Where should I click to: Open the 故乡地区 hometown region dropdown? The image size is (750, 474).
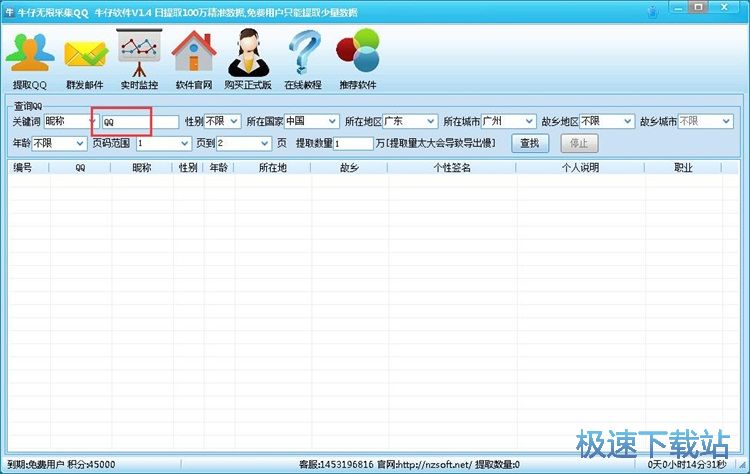click(x=607, y=121)
